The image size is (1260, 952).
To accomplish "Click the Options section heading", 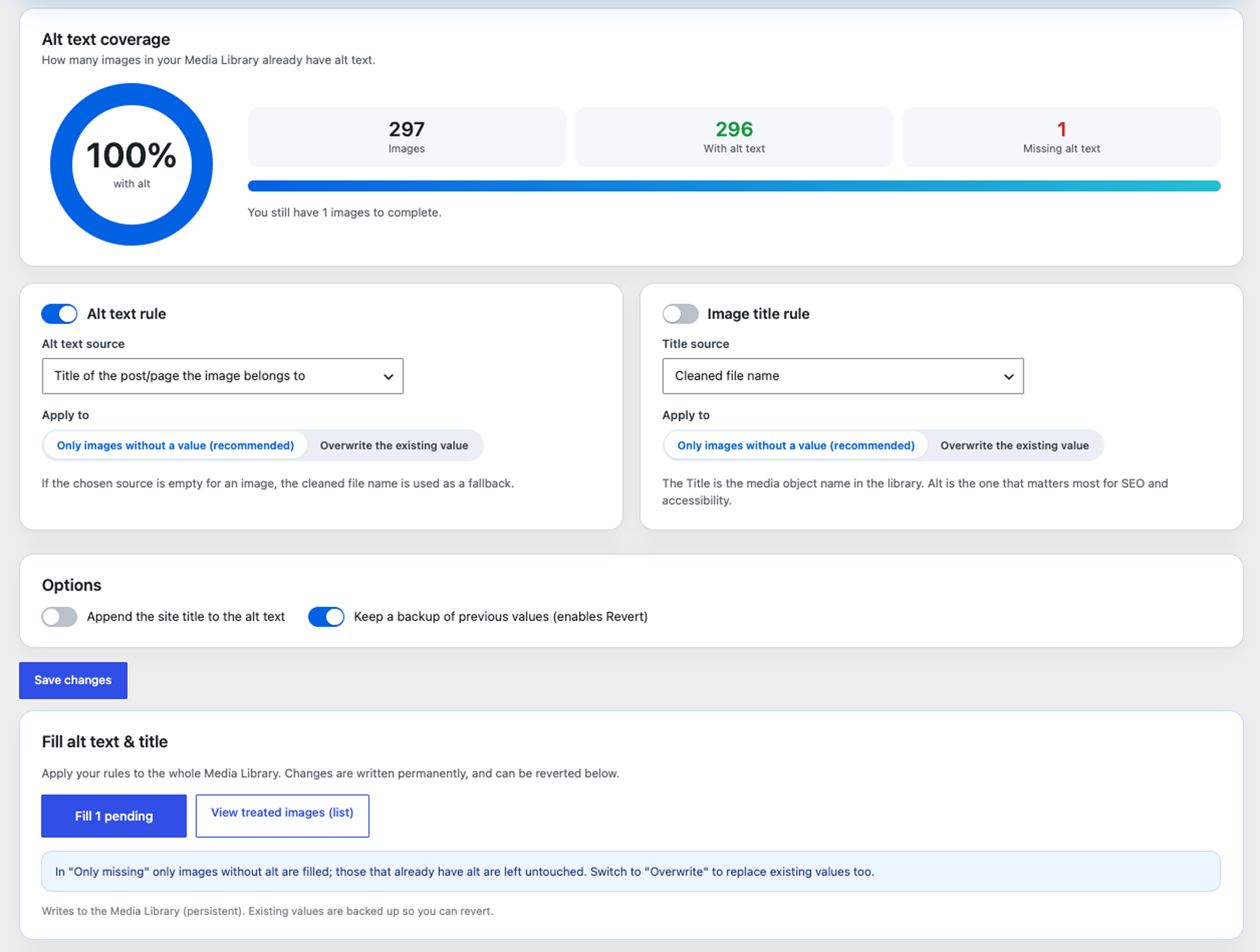I will [72, 585].
